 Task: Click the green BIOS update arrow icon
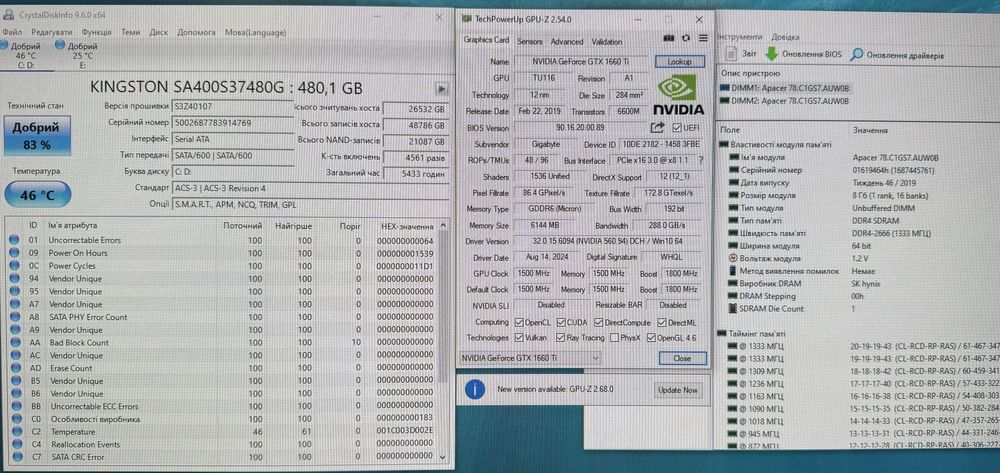(772, 54)
